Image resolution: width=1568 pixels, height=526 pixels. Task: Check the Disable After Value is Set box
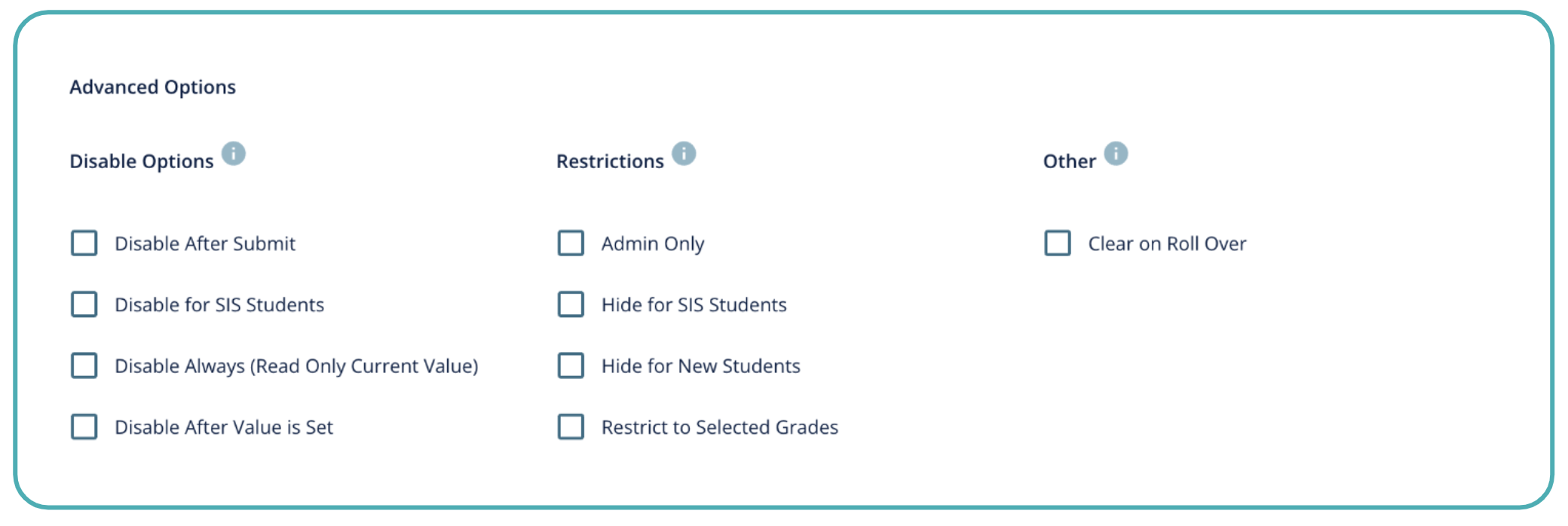click(x=84, y=427)
